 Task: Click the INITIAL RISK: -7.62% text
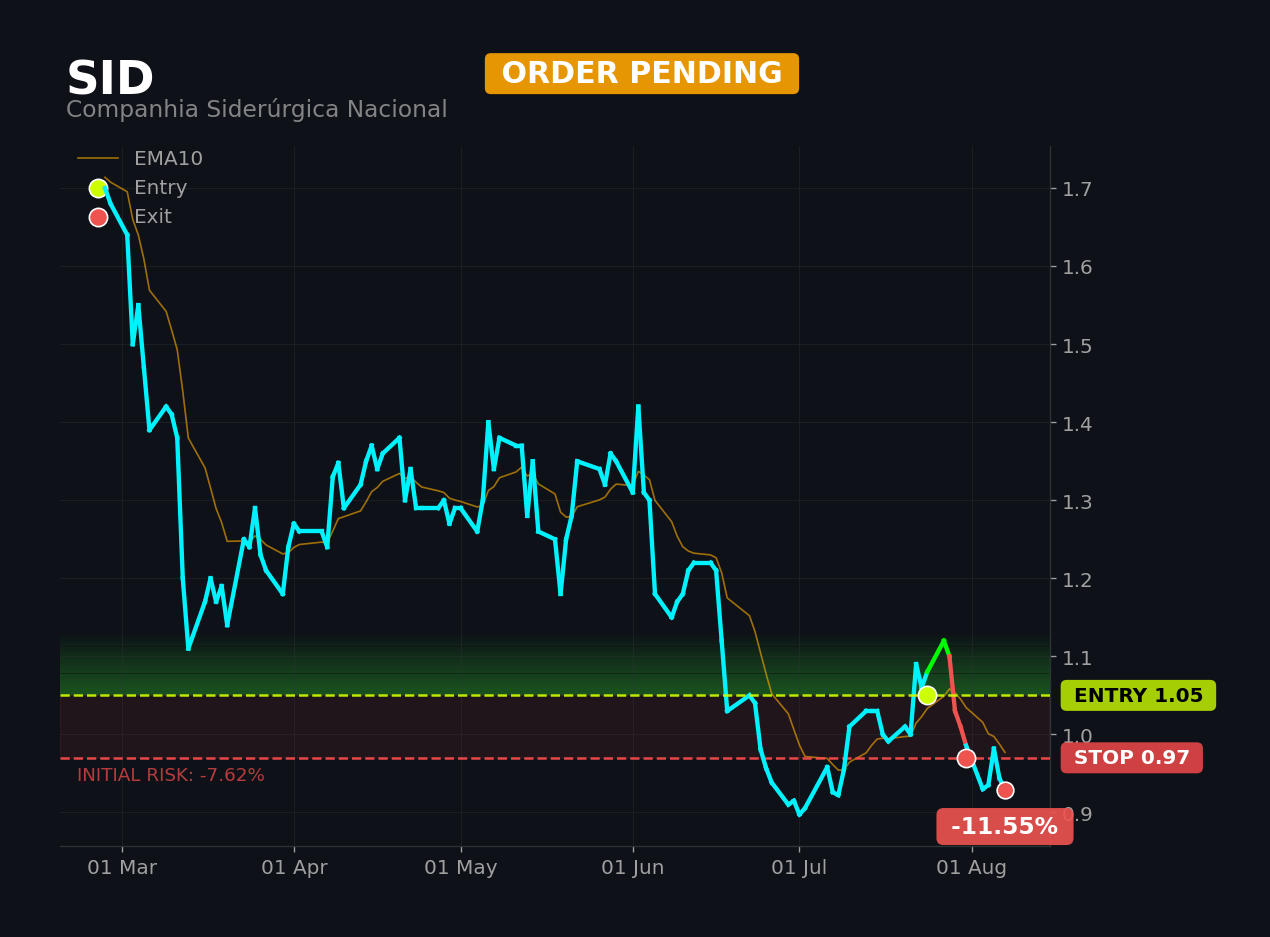coord(171,775)
